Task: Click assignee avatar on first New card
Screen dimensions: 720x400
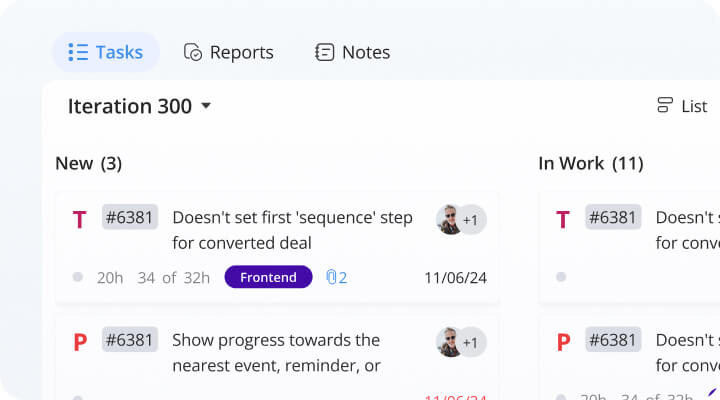Action: coord(451,219)
